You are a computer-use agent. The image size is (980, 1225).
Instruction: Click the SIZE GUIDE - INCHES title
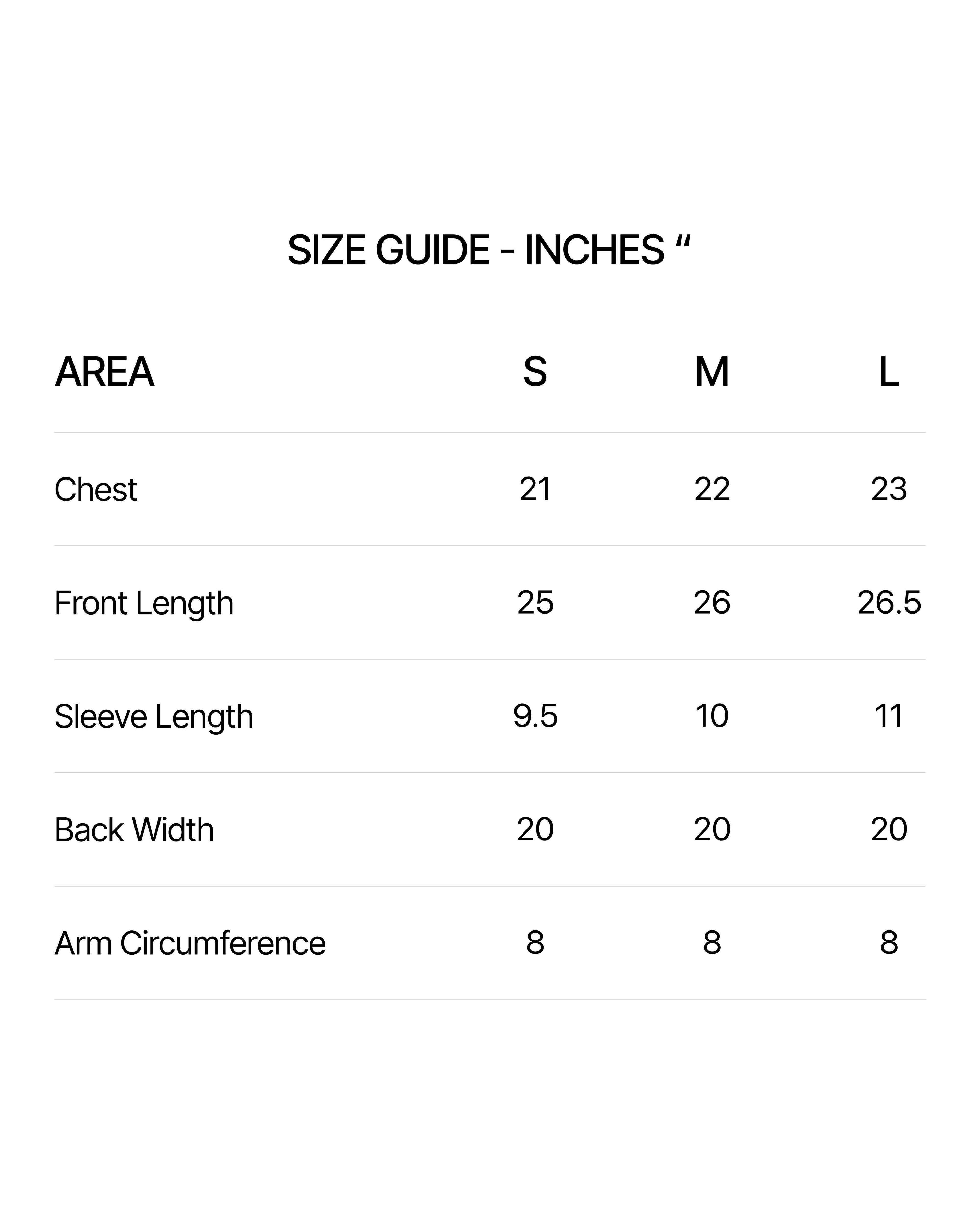[488, 250]
